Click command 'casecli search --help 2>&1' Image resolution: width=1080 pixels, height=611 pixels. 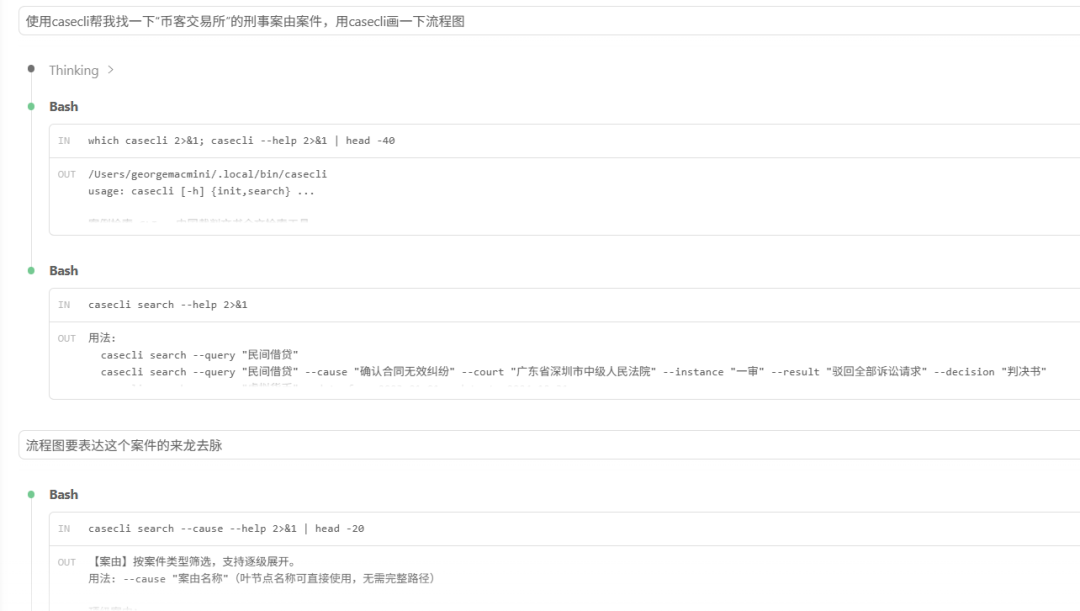(167, 304)
